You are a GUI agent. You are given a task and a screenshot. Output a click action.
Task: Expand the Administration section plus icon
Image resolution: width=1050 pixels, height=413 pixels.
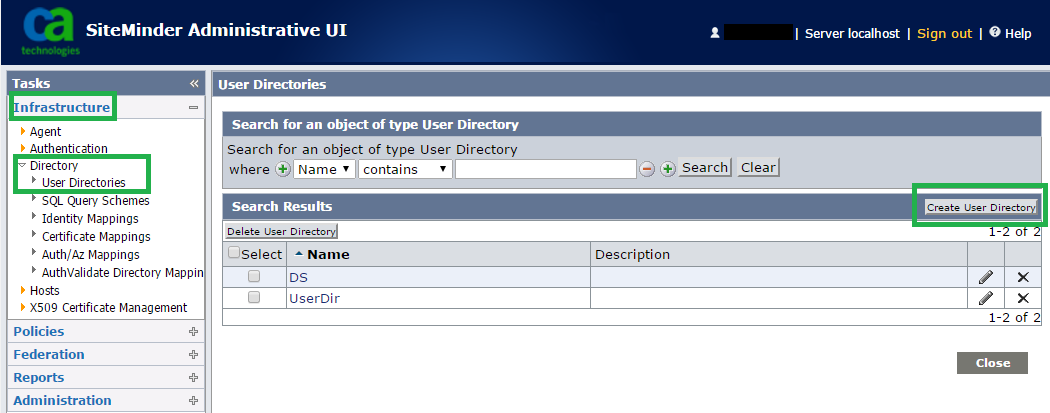point(194,400)
